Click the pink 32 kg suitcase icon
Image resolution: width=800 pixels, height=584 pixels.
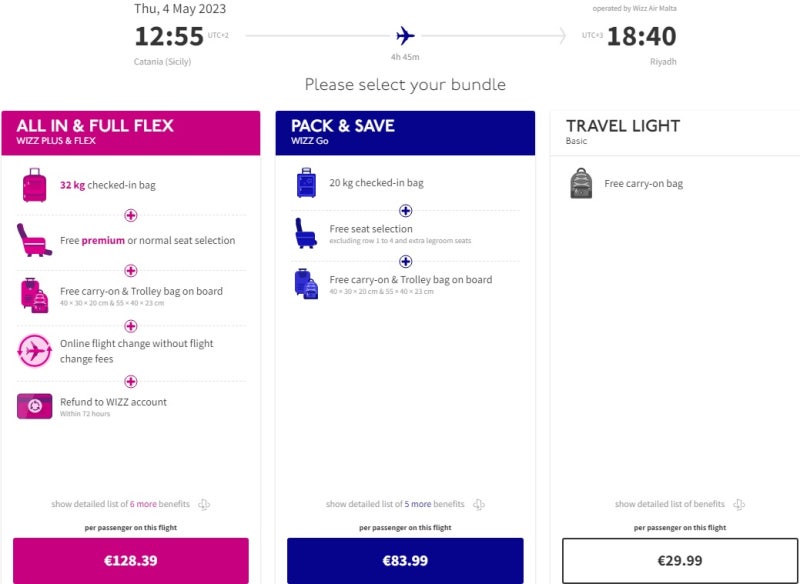pos(35,185)
